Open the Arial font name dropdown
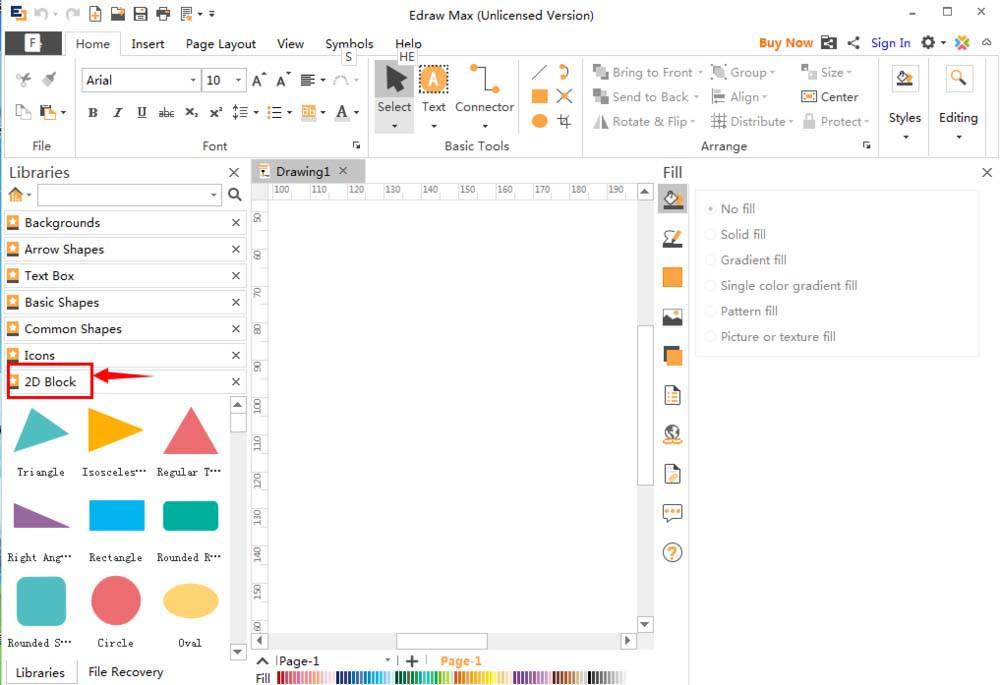Image resolution: width=1000 pixels, height=685 pixels. coord(193,80)
